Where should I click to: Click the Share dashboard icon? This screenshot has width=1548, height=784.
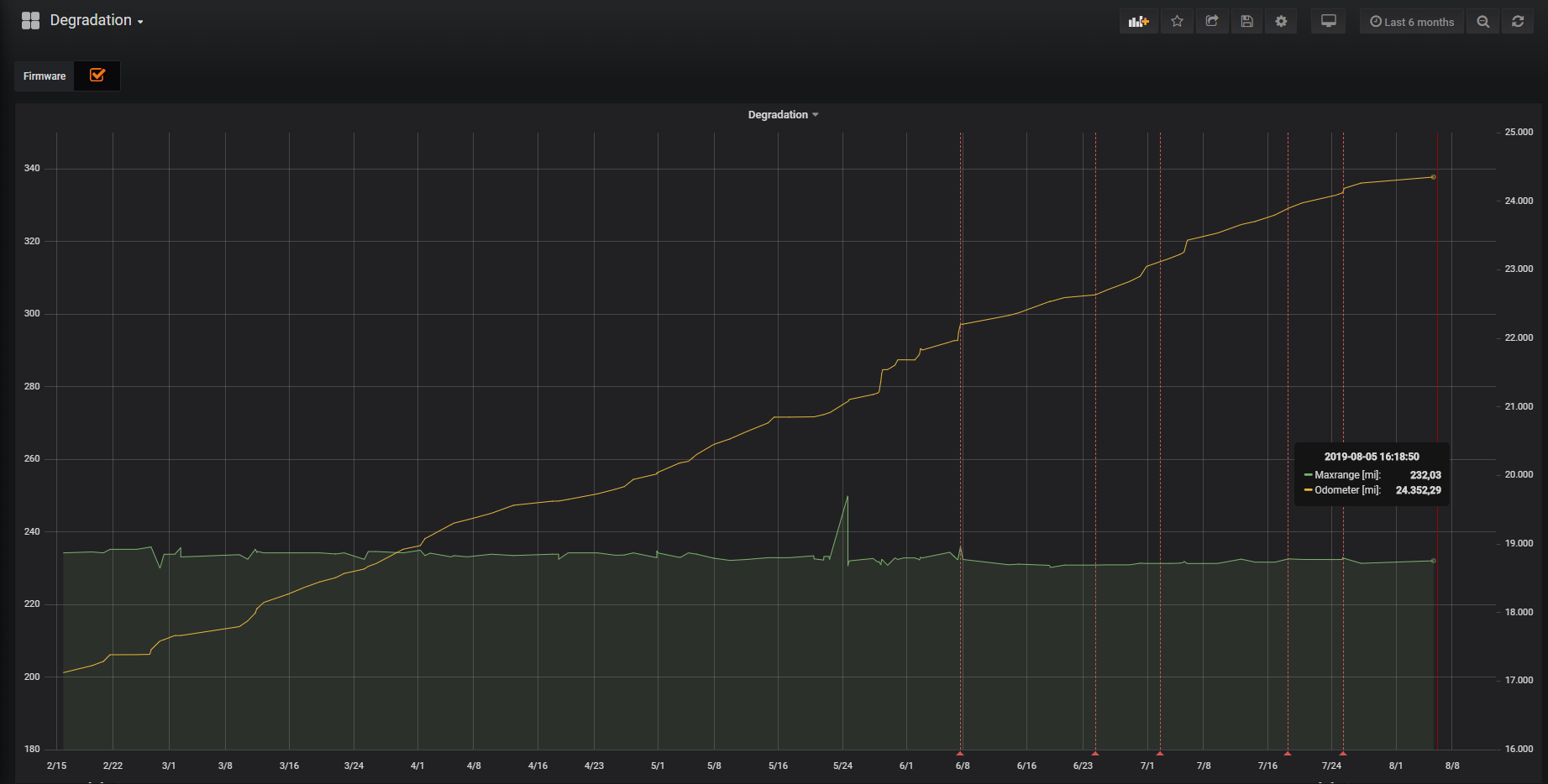[x=1212, y=22]
